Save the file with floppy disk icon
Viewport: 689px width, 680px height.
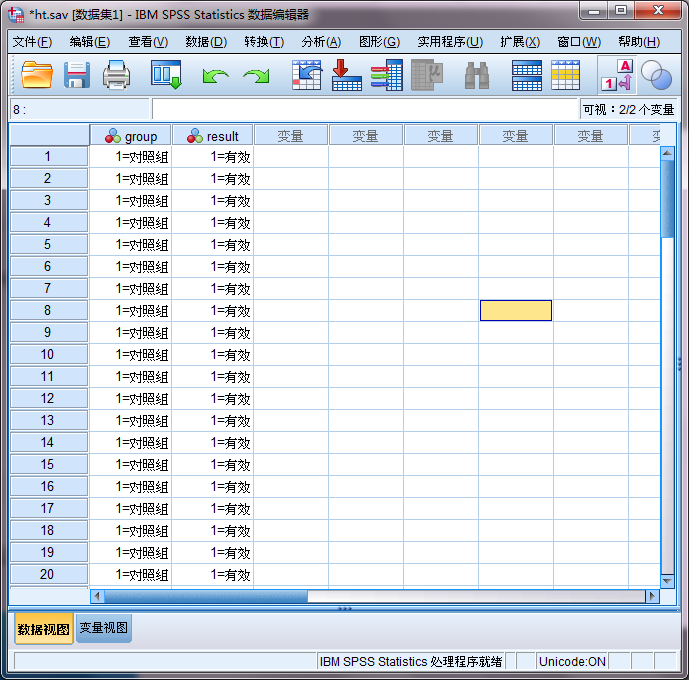pyautogui.click(x=77, y=75)
